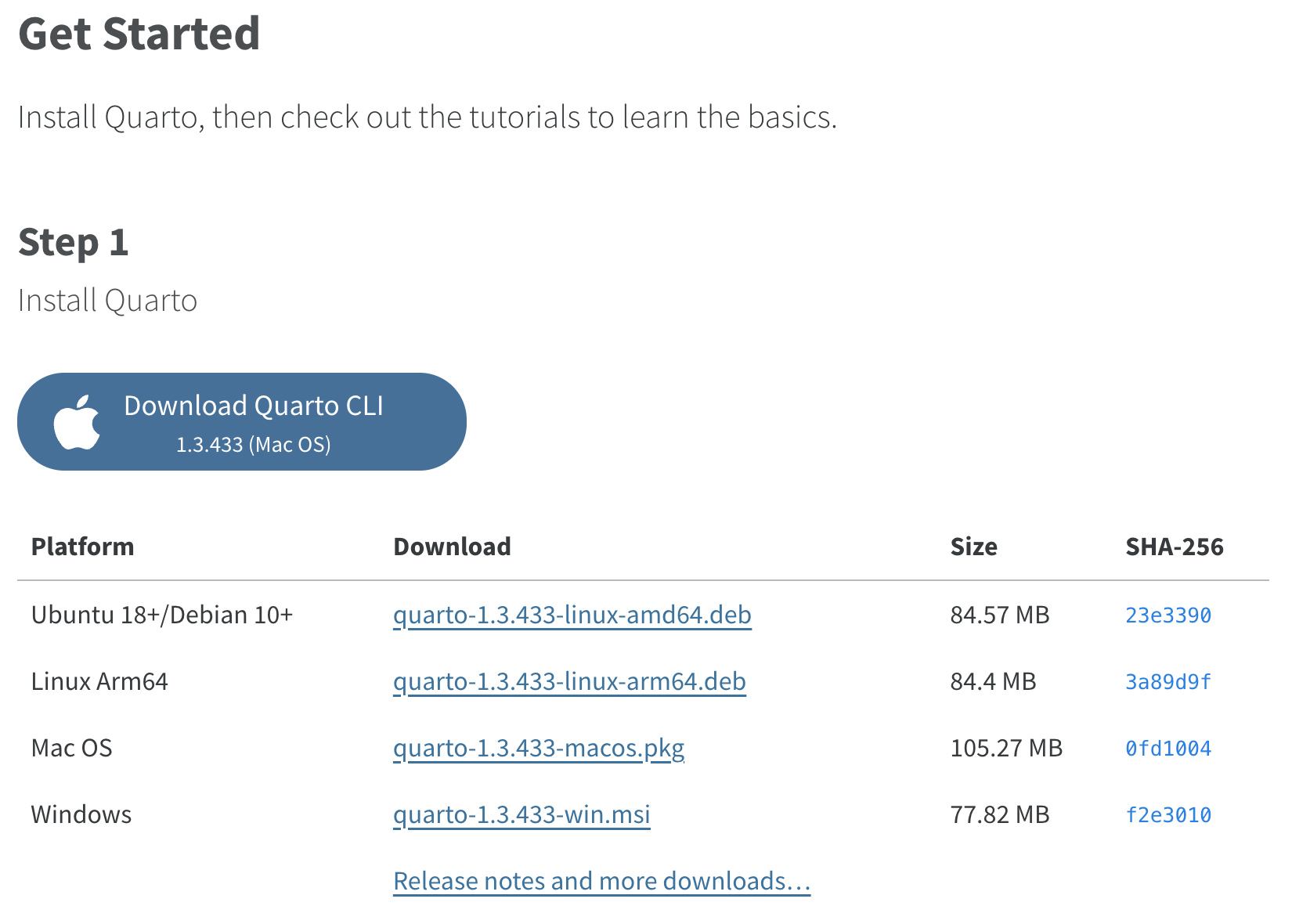Download the quarto linux-arm64.deb file
This screenshot has width=1292, height=924.
569,682
